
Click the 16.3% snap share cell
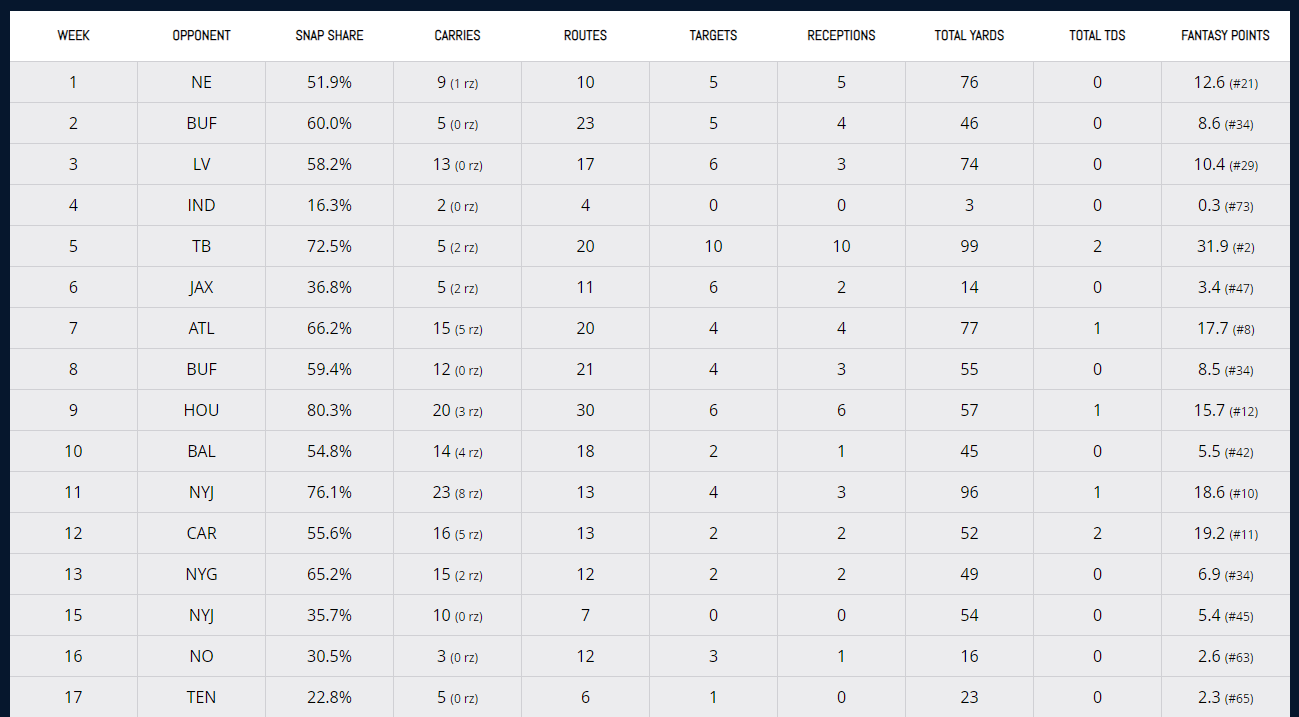tap(329, 205)
